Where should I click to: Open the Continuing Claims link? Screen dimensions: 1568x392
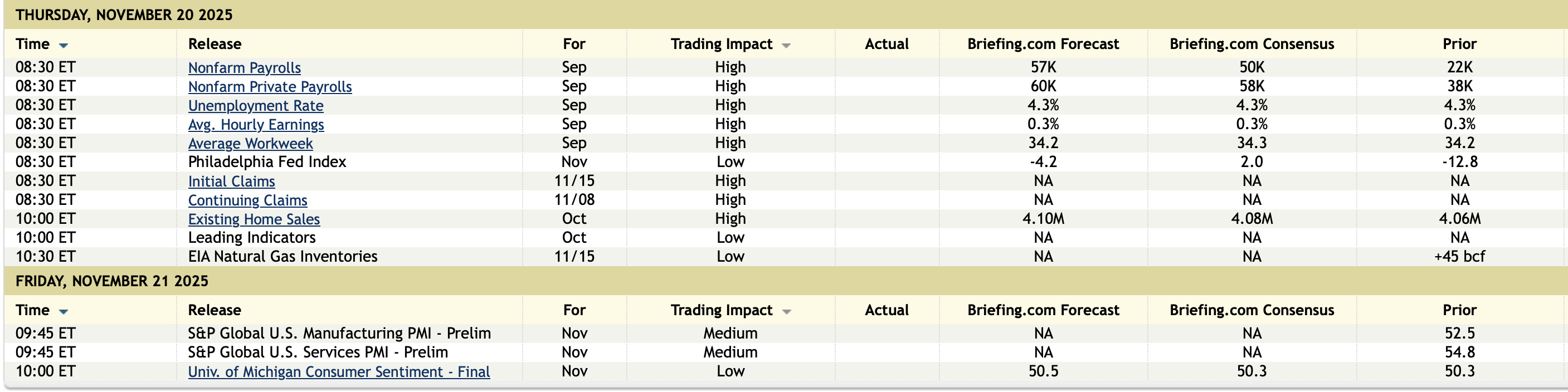[x=247, y=200]
